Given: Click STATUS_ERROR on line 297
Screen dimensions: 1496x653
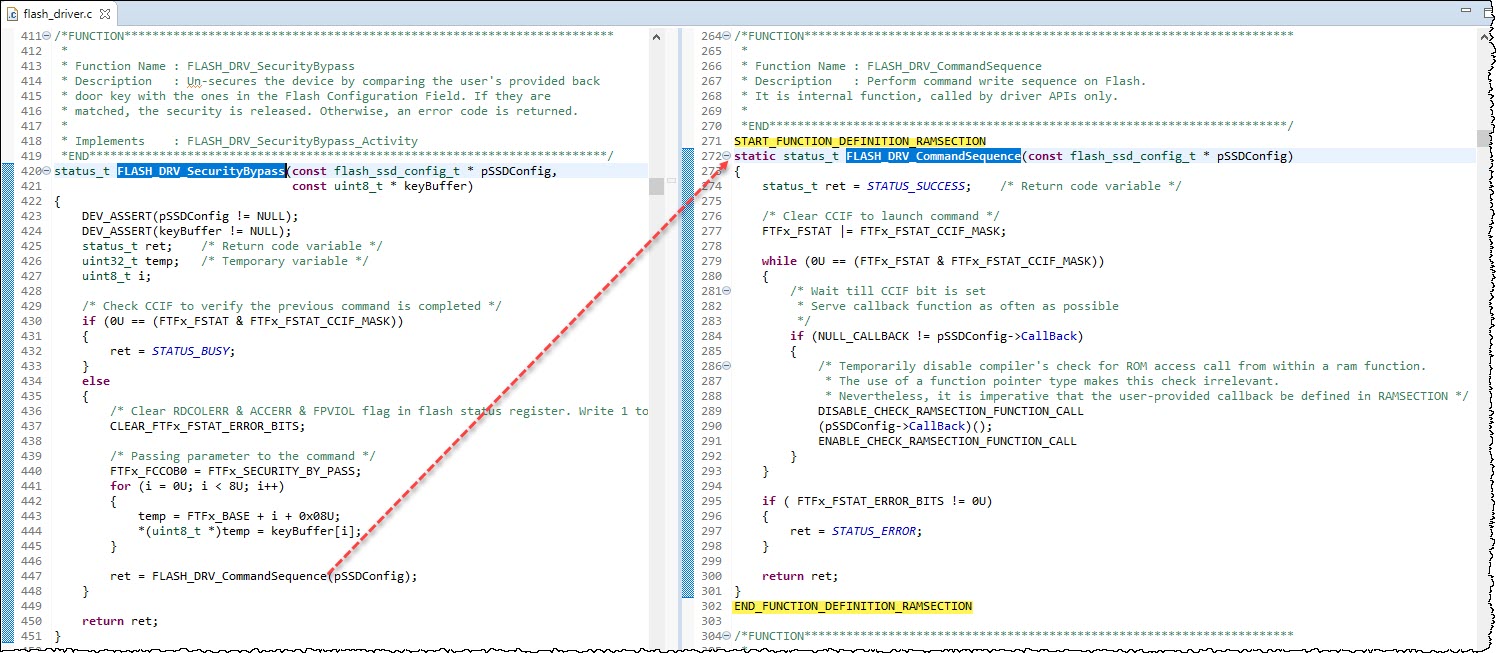Looking at the screenshot, I should coord(875,531).
